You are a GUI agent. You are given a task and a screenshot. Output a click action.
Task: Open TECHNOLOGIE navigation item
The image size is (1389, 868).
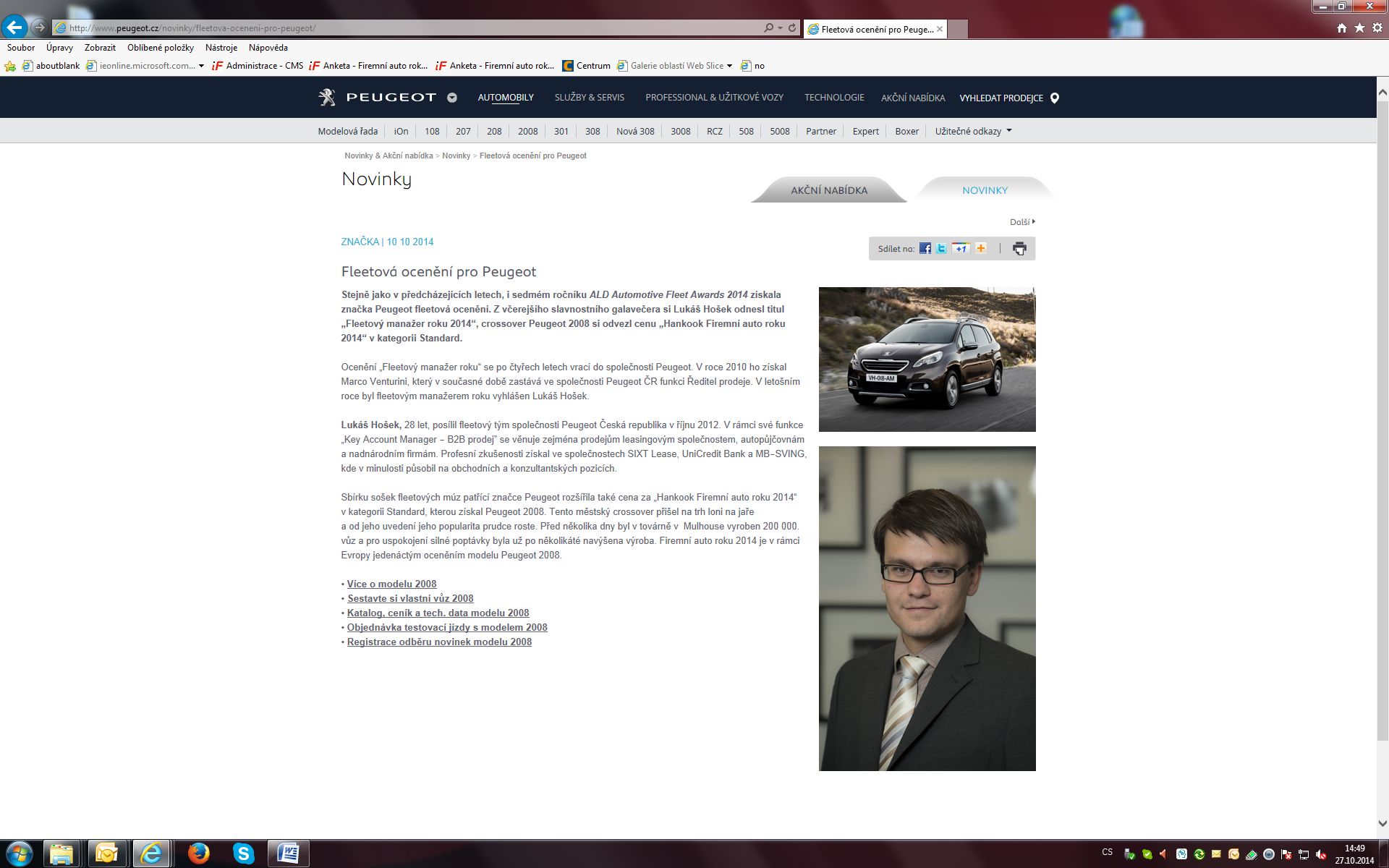click(x=834, y=98)
